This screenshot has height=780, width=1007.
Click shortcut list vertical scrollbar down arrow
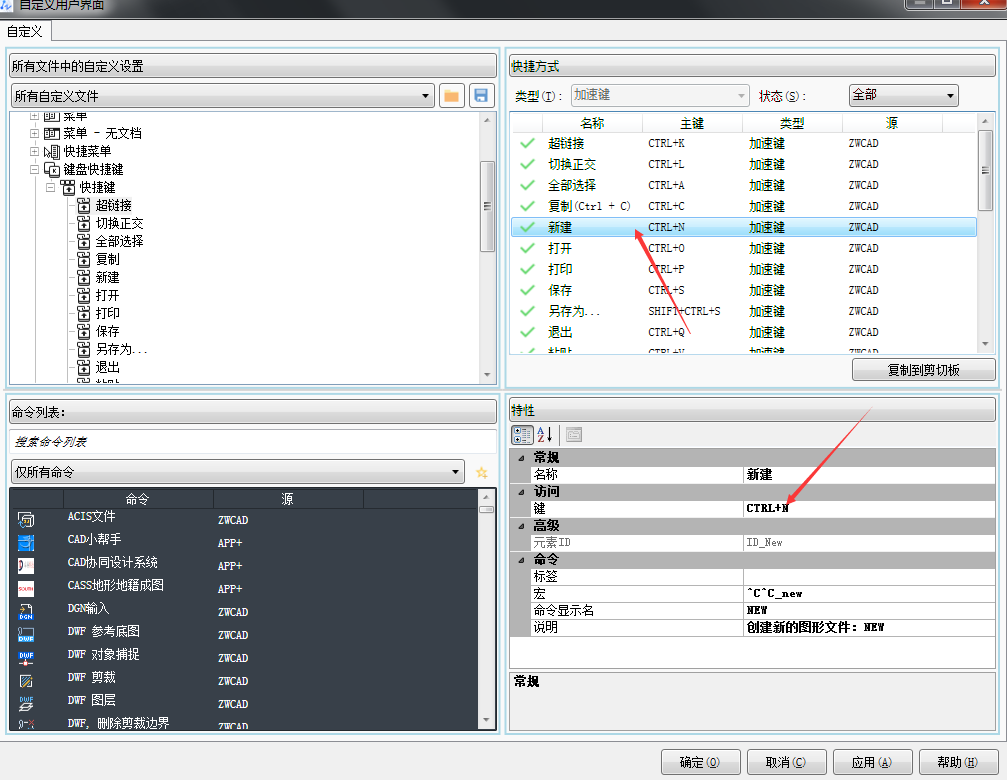point(985,344)
